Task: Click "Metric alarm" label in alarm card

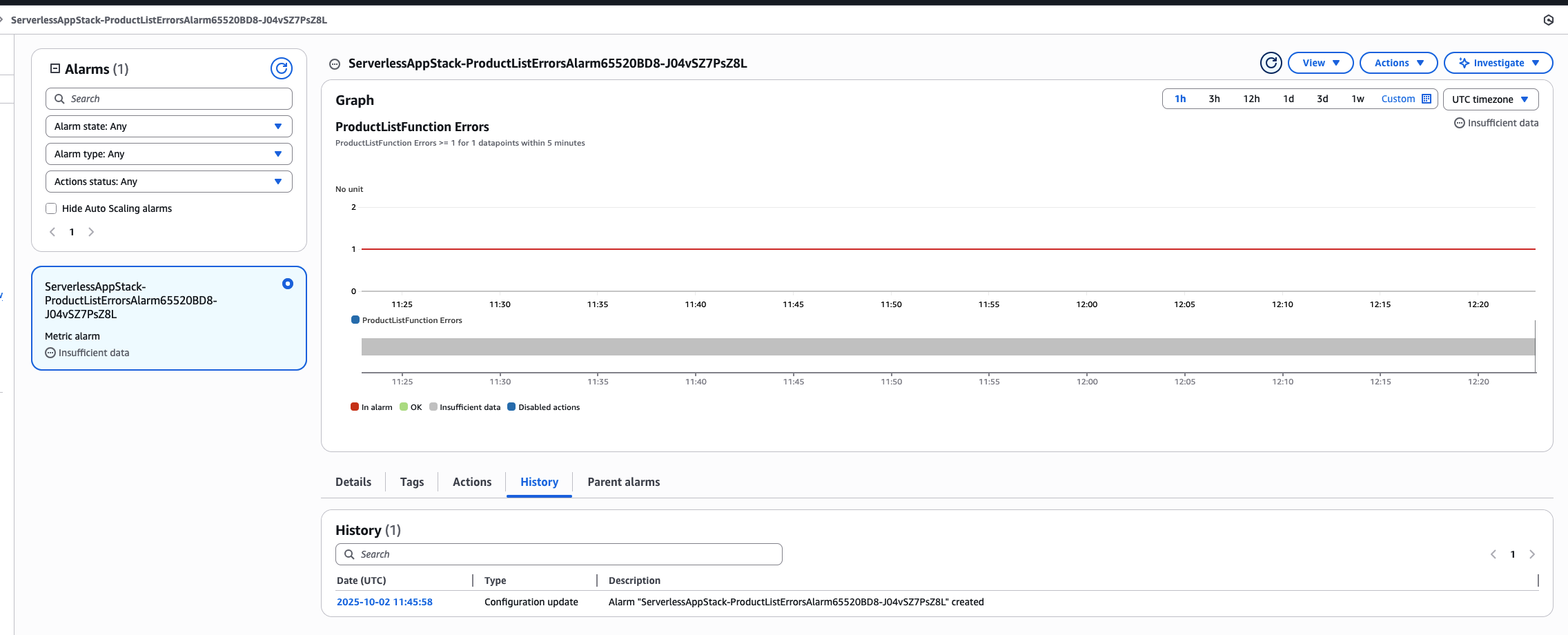Action: coord(72,336)
